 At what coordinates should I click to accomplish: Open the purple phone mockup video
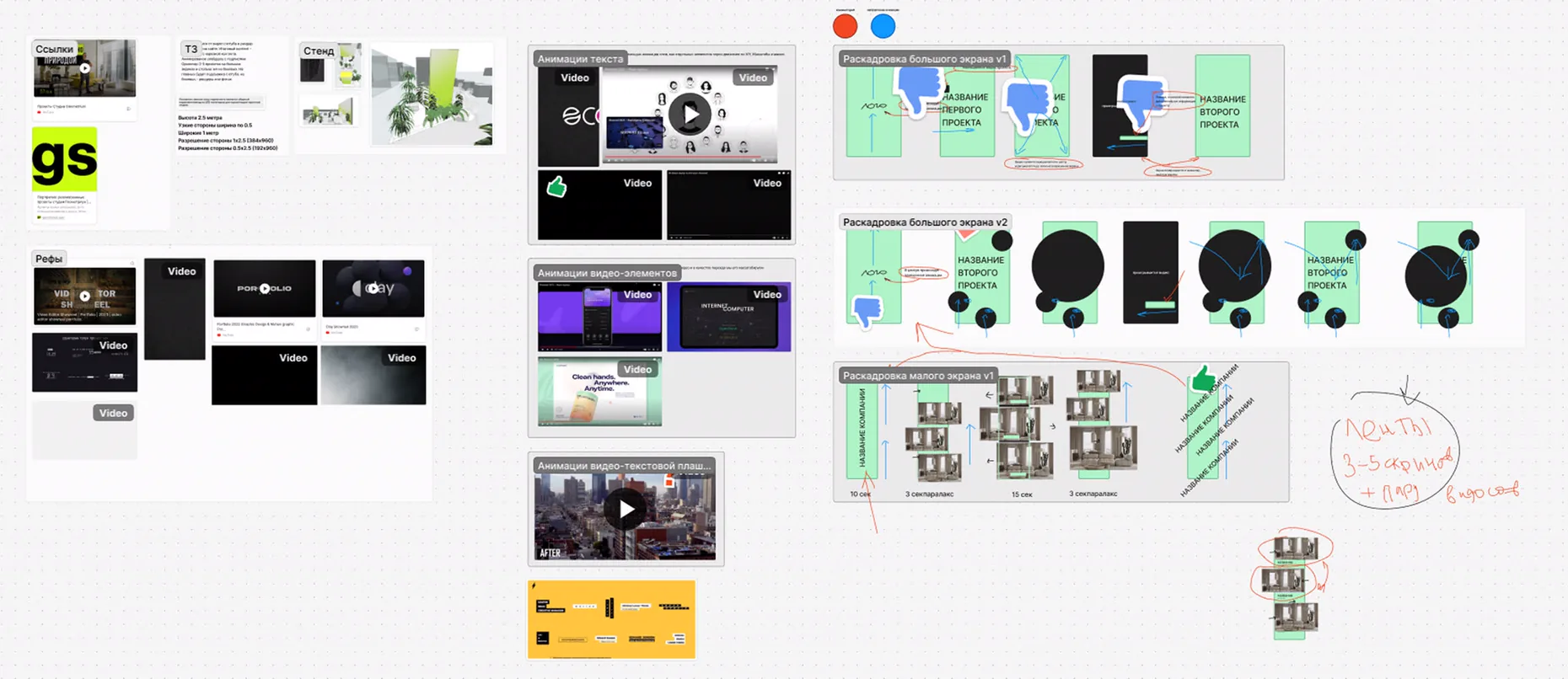(600, 317)
